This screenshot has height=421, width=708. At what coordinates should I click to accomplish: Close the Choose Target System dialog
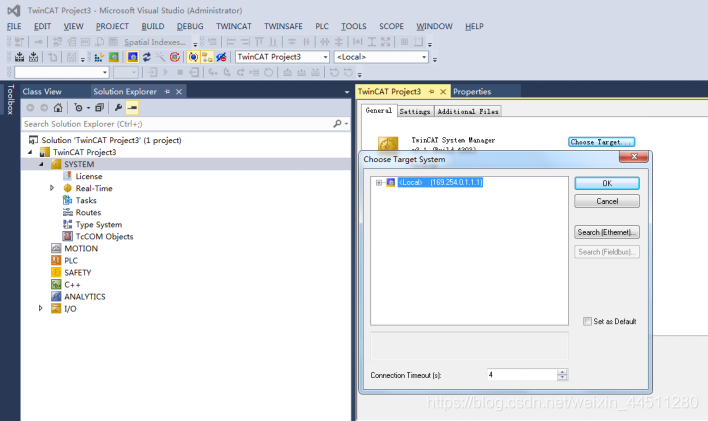634,157
